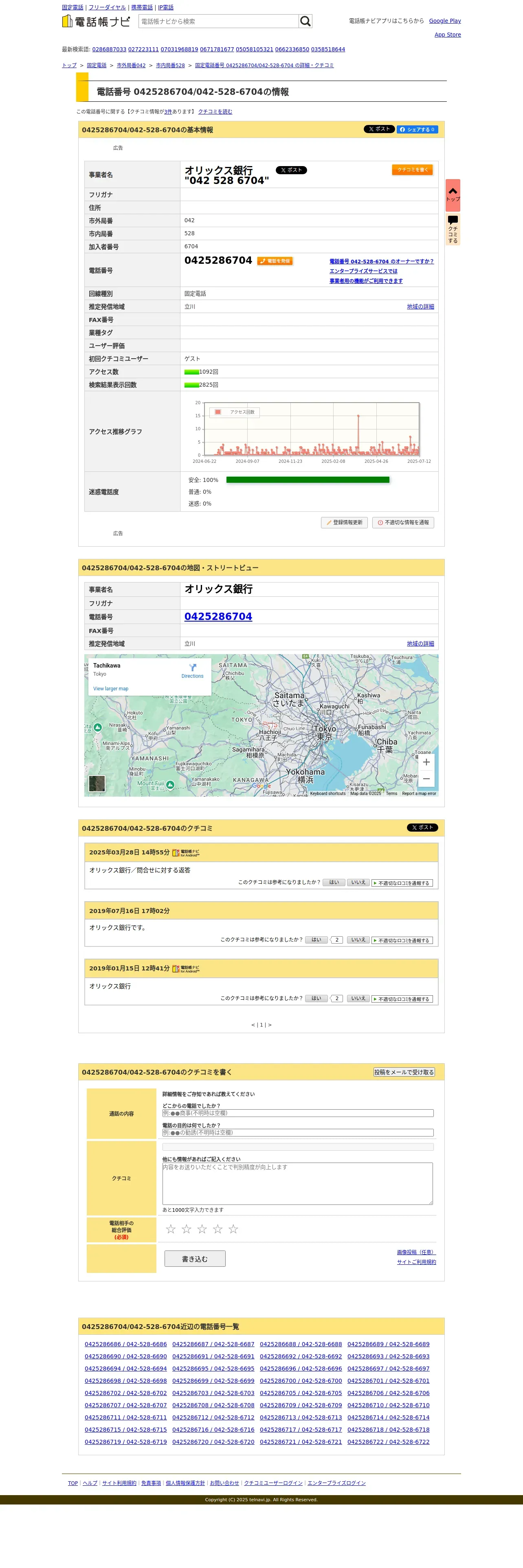Vote いいえ on the 2025年03月28日 review
Screen dimensions: 523x1568
click(358, 882)
